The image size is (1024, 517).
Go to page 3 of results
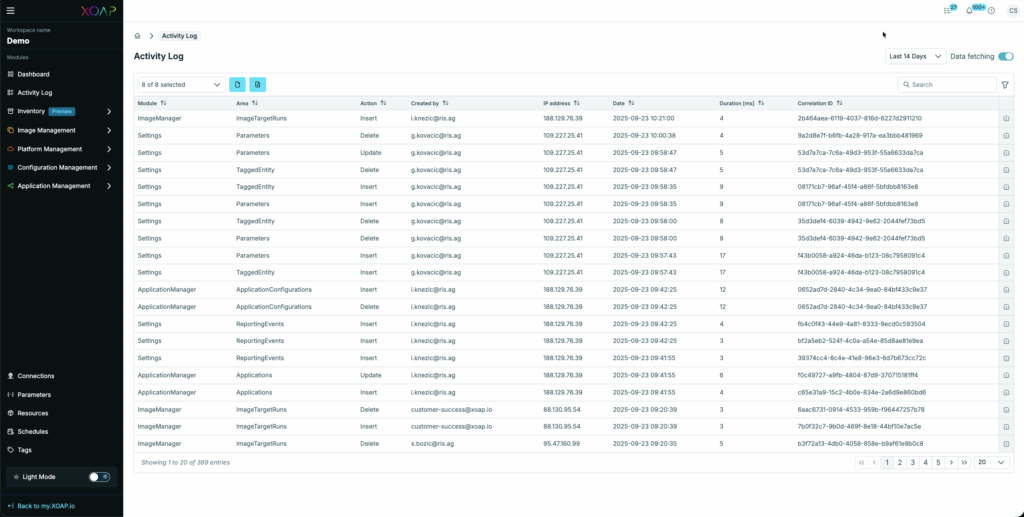[912, 462]
